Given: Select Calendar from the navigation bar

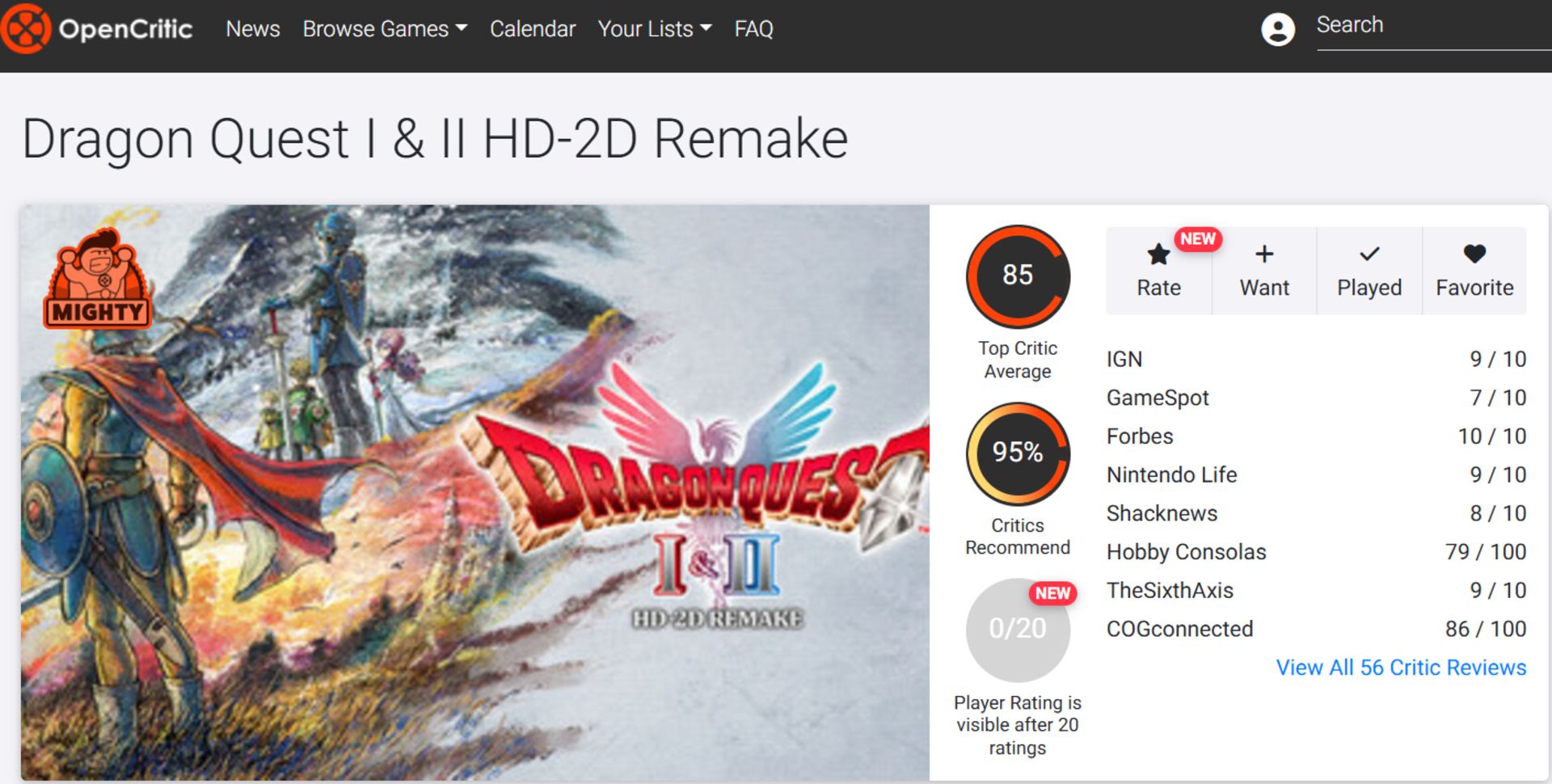Looking at the screenshot, I should pyautogui.click(x=532, y=29).
